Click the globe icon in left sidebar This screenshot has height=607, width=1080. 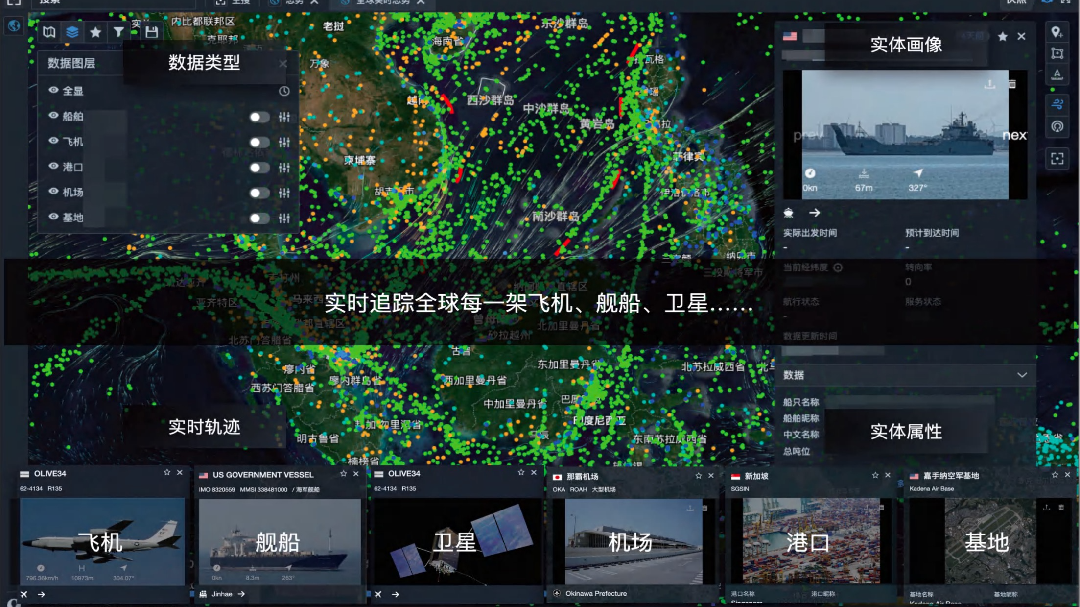tap(13, 26)
